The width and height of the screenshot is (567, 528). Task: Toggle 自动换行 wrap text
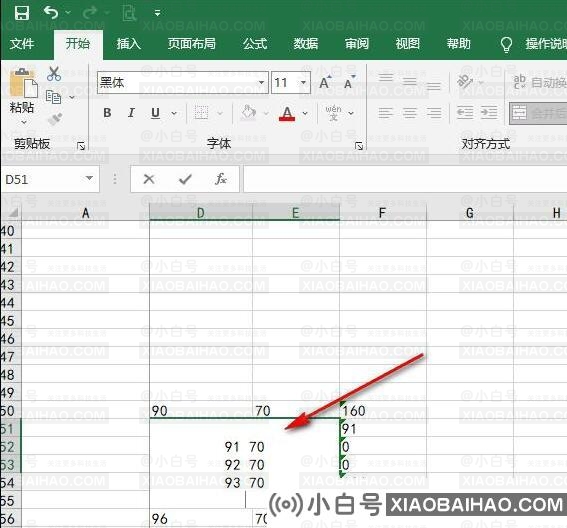[540, 82]
